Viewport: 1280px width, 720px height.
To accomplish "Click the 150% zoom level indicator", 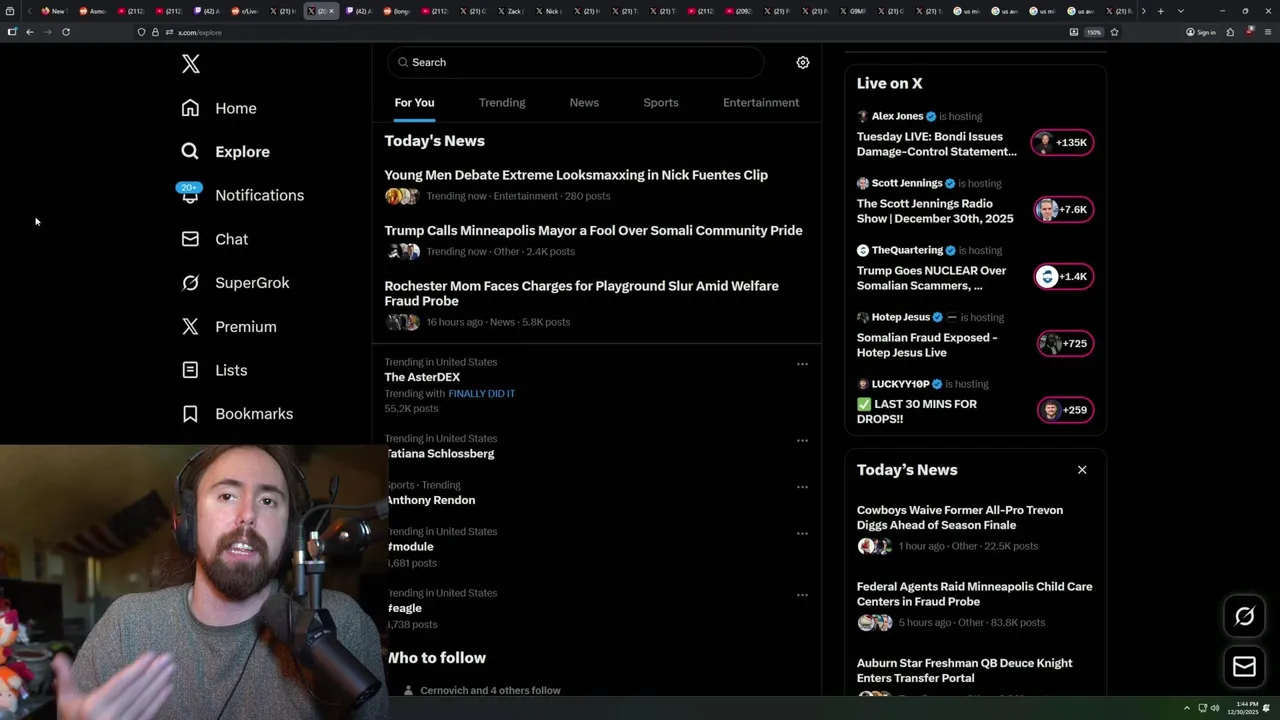I will click(1094, 32).
